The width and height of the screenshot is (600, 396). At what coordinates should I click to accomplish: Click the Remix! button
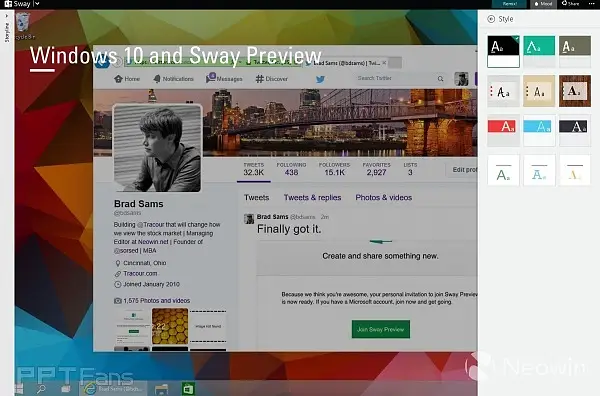pos(510,4)
